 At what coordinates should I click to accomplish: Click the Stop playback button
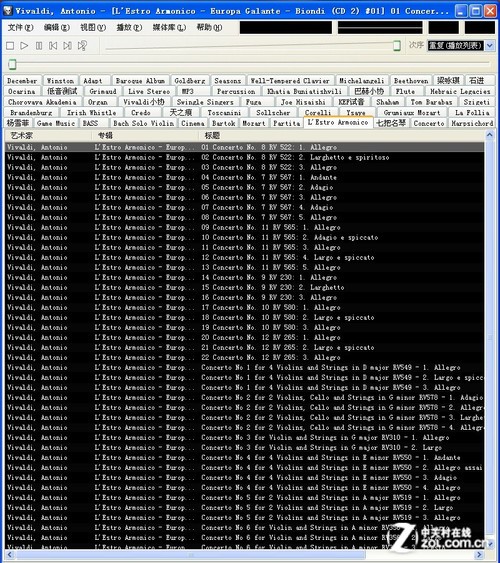click(10, 46)
